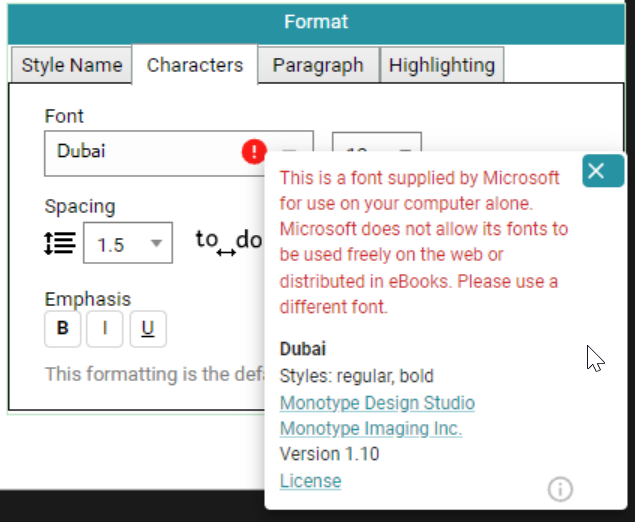
Task: Click the Format title bar
Action: pos(316,22)
